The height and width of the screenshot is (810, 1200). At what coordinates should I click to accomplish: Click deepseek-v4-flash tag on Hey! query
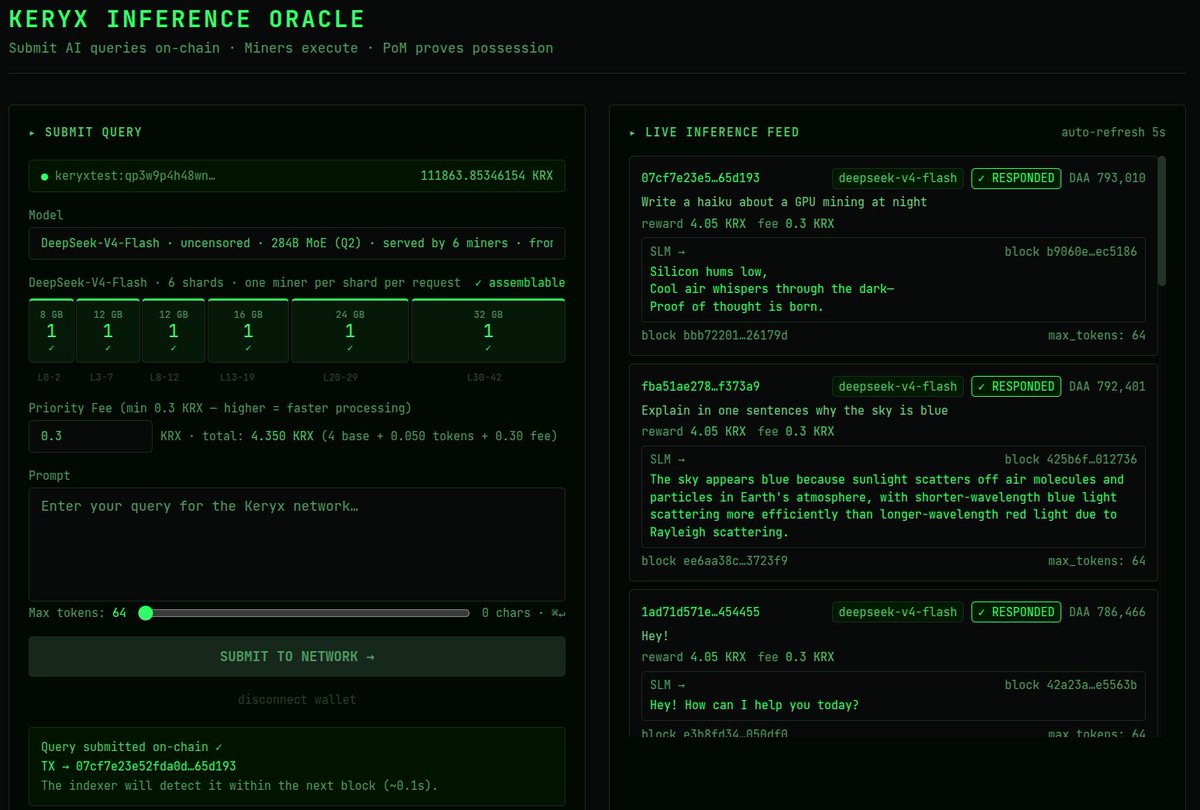coord(898,612)
